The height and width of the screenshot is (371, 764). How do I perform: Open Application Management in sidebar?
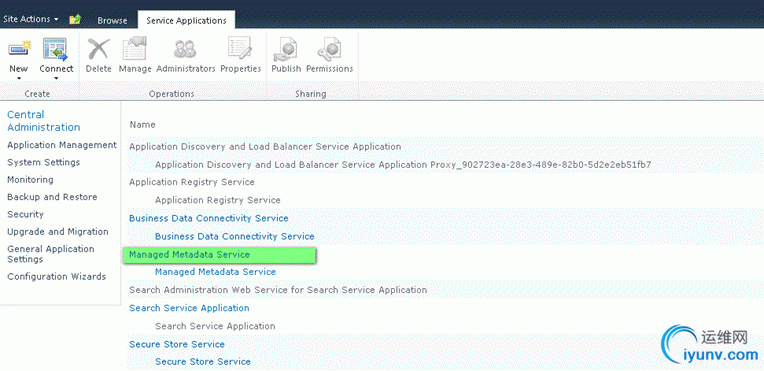click(x=62, y=145)
